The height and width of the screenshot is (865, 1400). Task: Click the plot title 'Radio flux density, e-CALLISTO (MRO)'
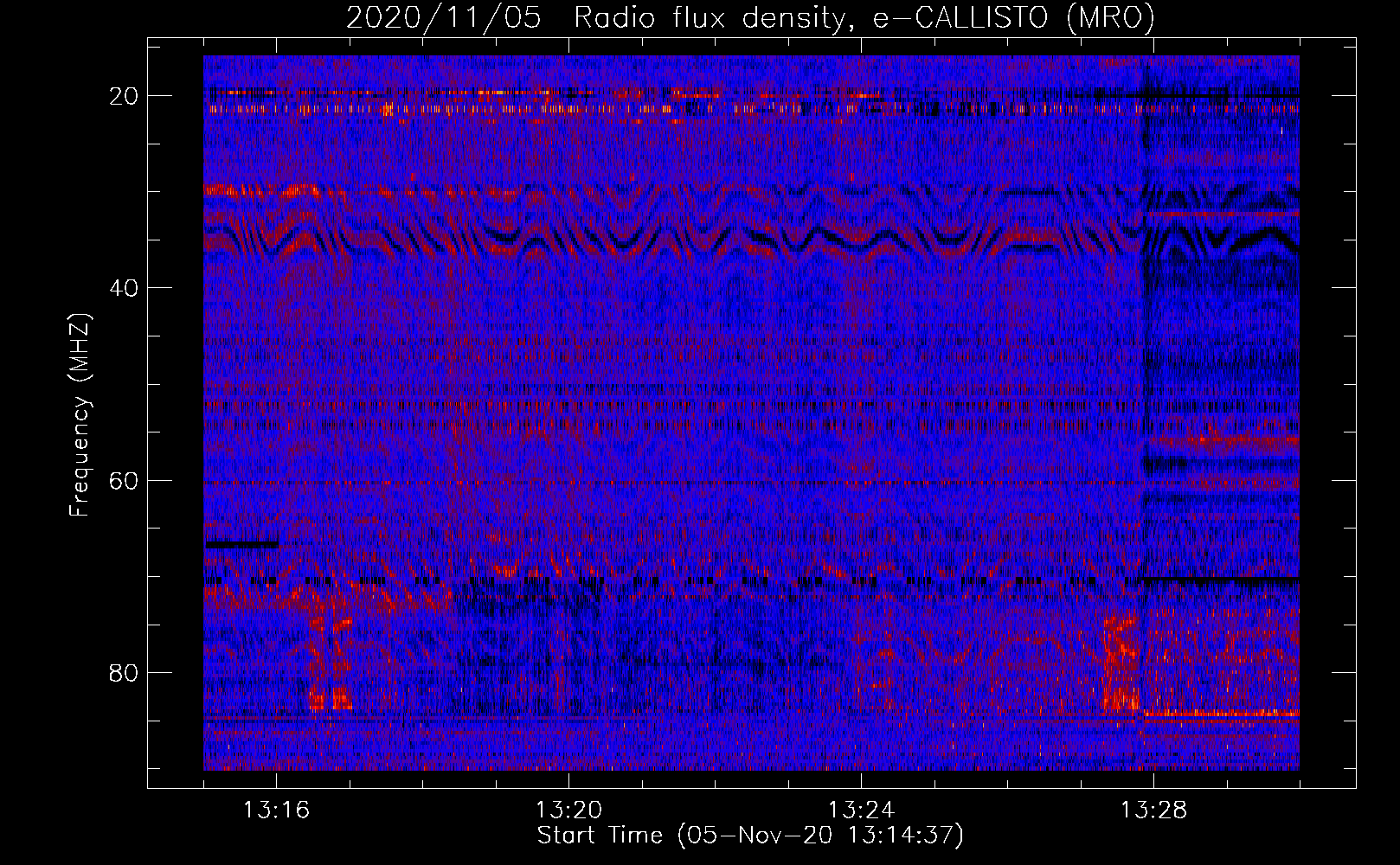click(x=864, y=18)
